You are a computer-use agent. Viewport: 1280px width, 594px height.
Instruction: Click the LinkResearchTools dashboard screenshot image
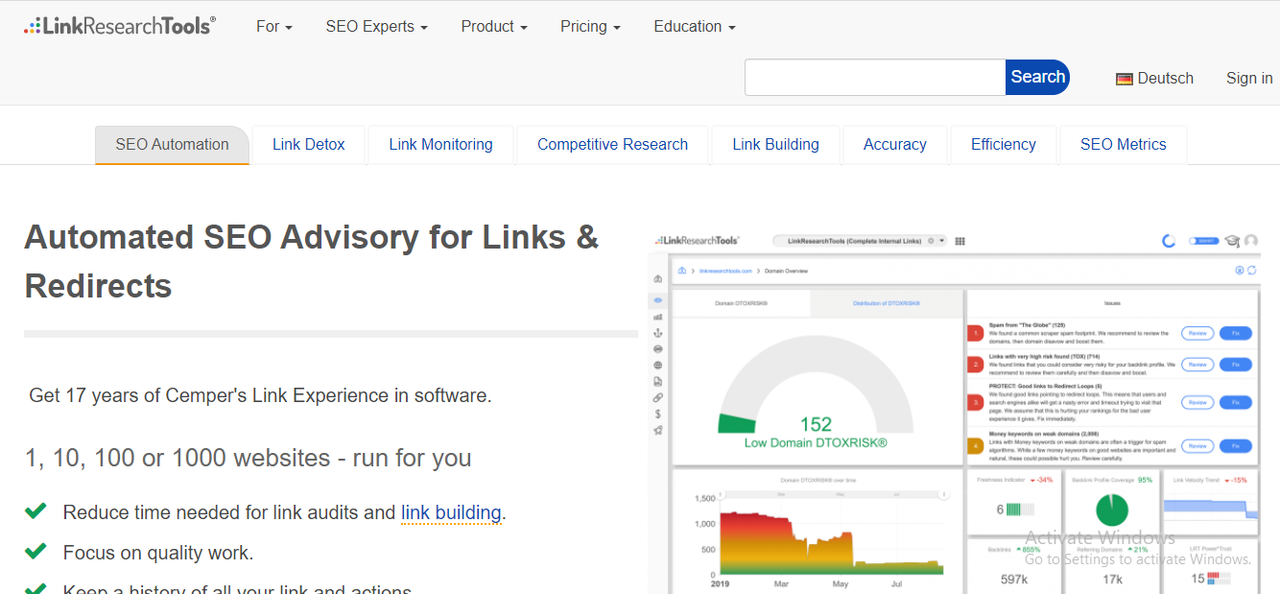[953, 411]
